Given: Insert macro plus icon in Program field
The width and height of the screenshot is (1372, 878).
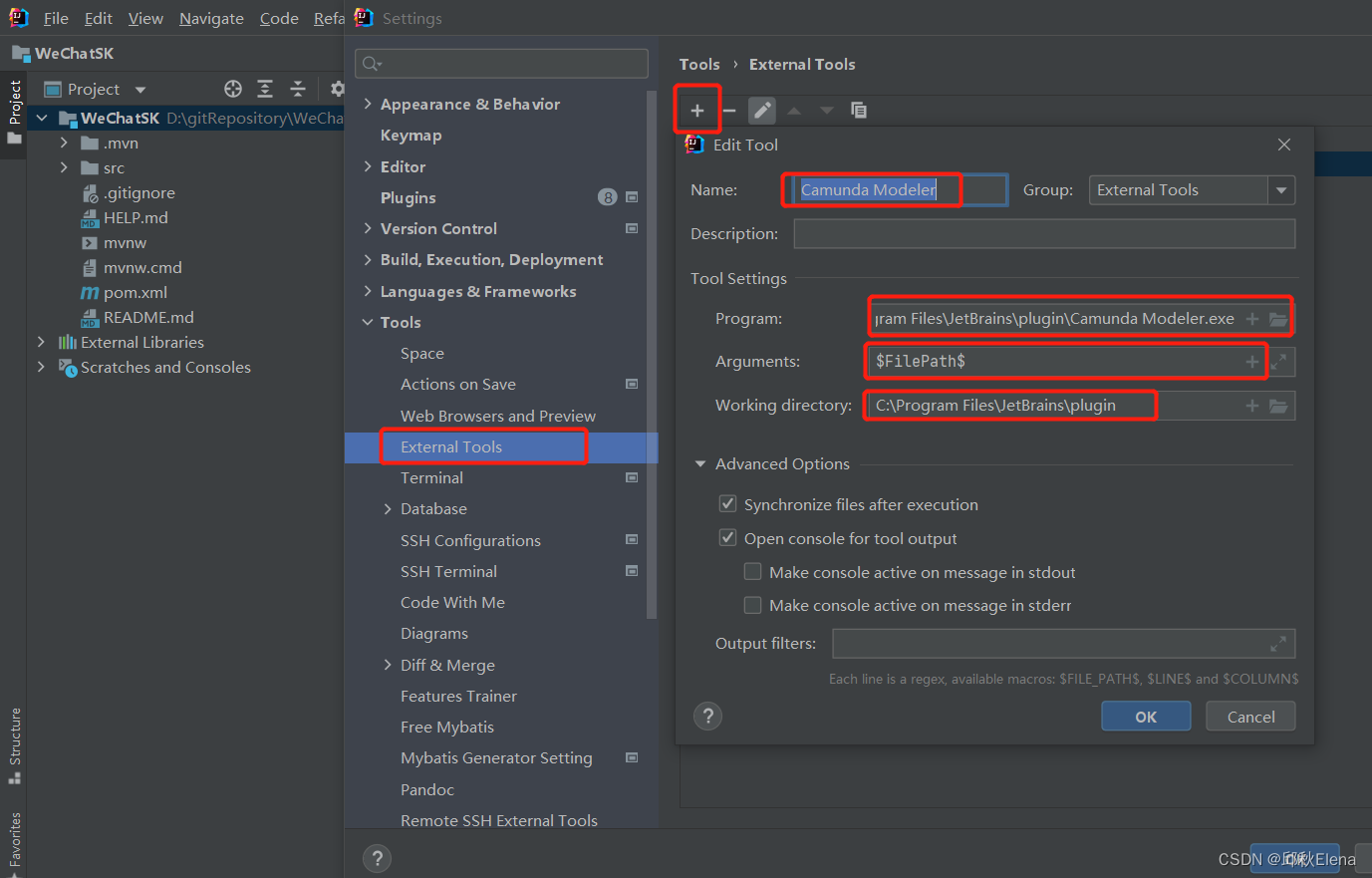Looking at the screenshot, I should 1252,319.
